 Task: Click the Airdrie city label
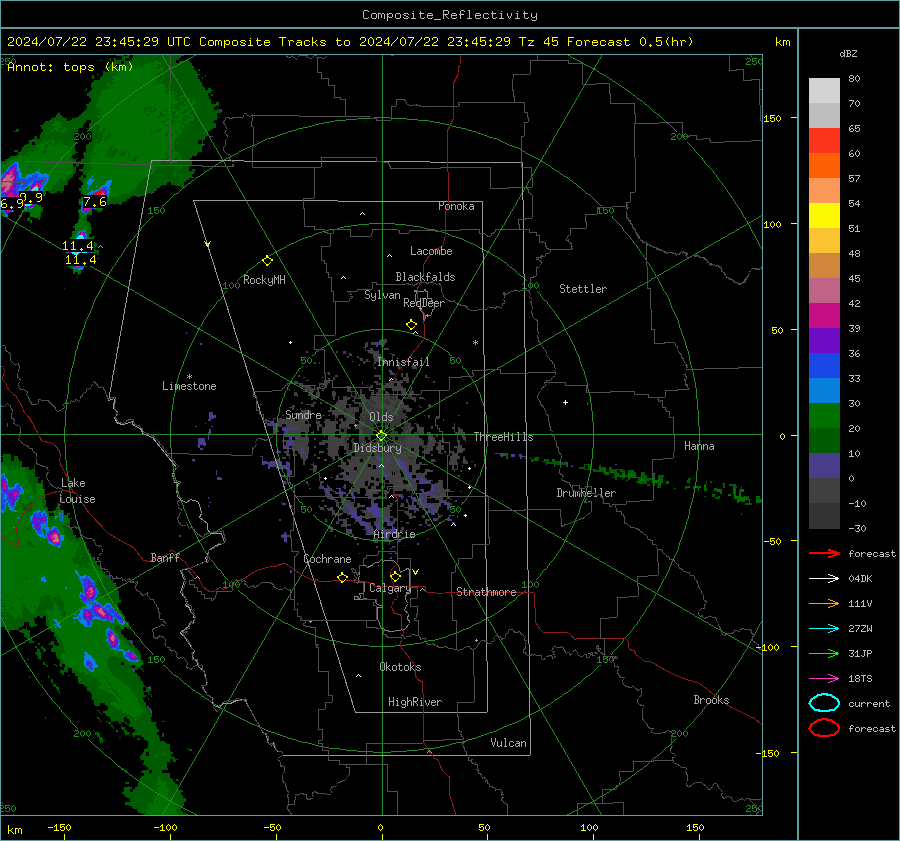click(394, 534)
